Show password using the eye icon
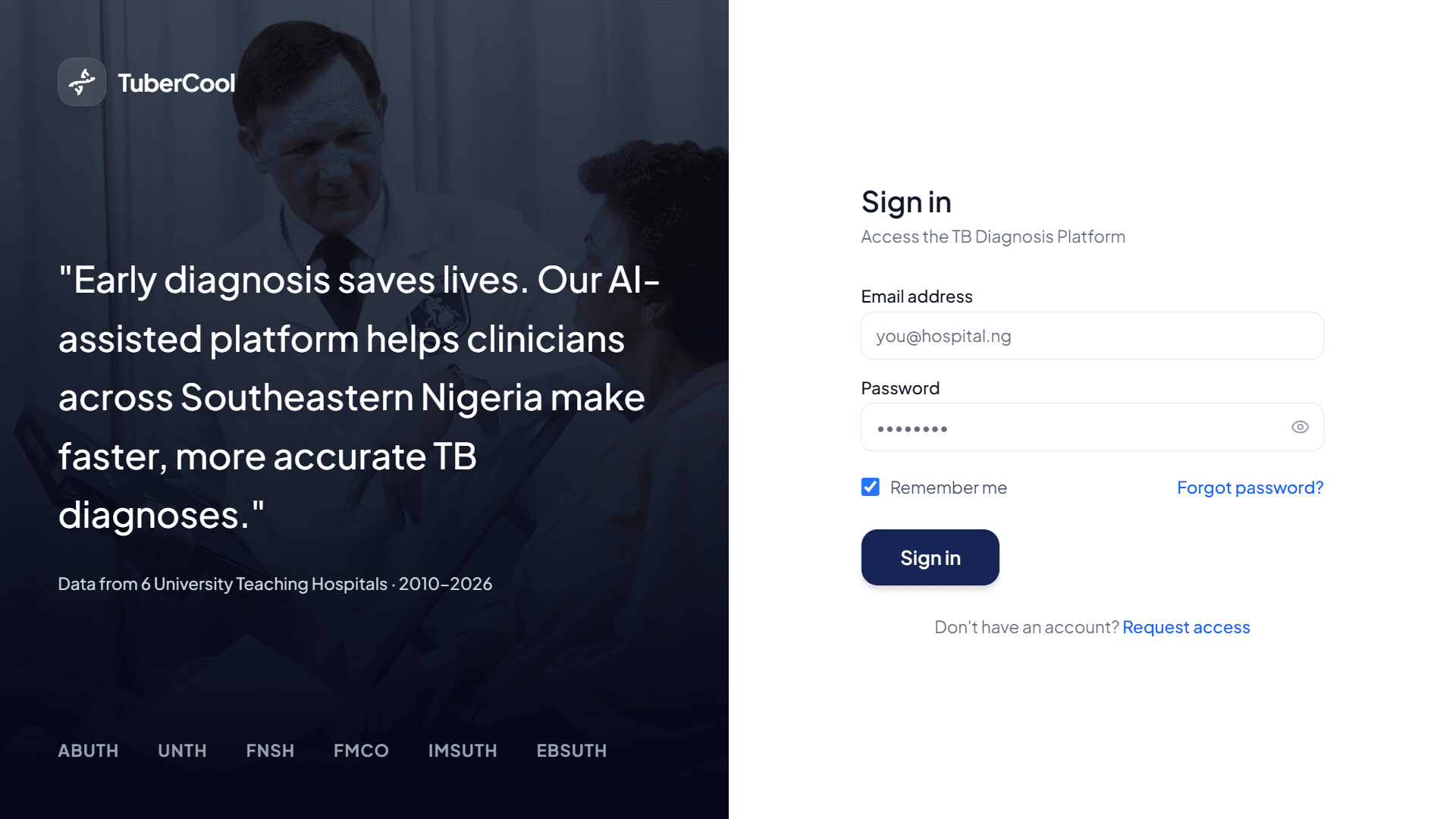Viewport: 1456px width, 819px height. pos(1300,427)
